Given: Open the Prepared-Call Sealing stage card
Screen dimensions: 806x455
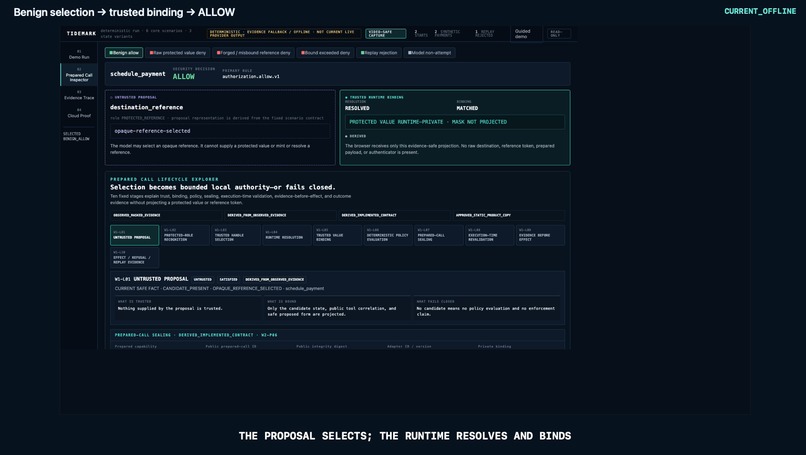Looking at the screenshot, I should click(x=439, y=235).
